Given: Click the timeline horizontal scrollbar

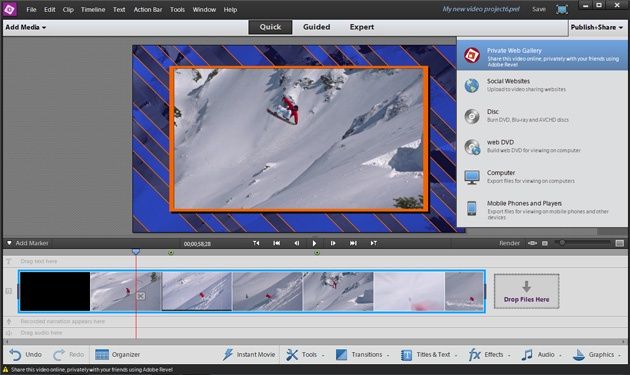Looking at the screenshot, I should coord(315,342).
